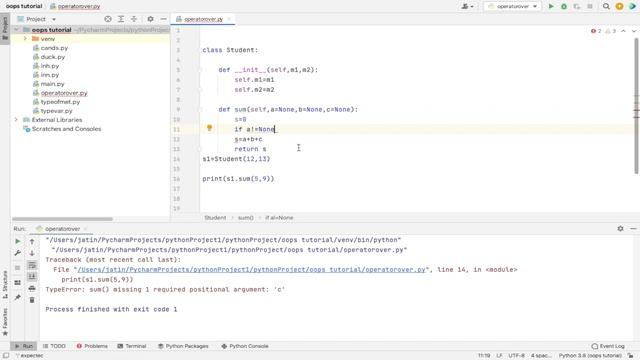Open the Event Log button
Screen dimensions: 640x360
608,346
